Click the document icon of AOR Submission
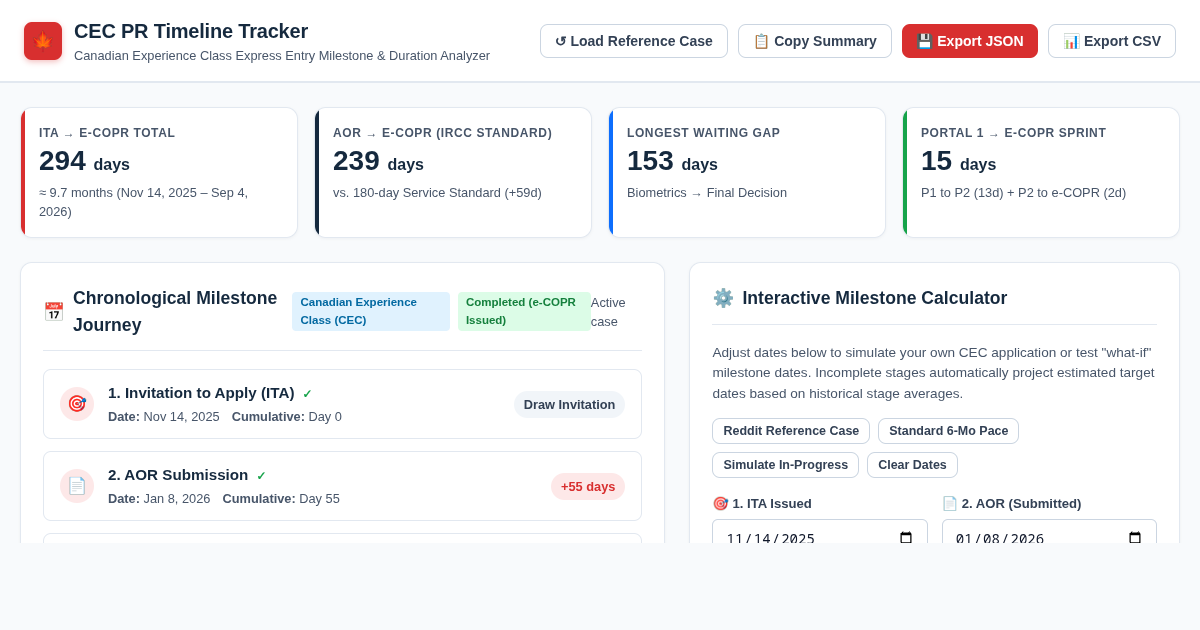Image resolution: width=1200 pixels, height=630 pixels. 77,486
